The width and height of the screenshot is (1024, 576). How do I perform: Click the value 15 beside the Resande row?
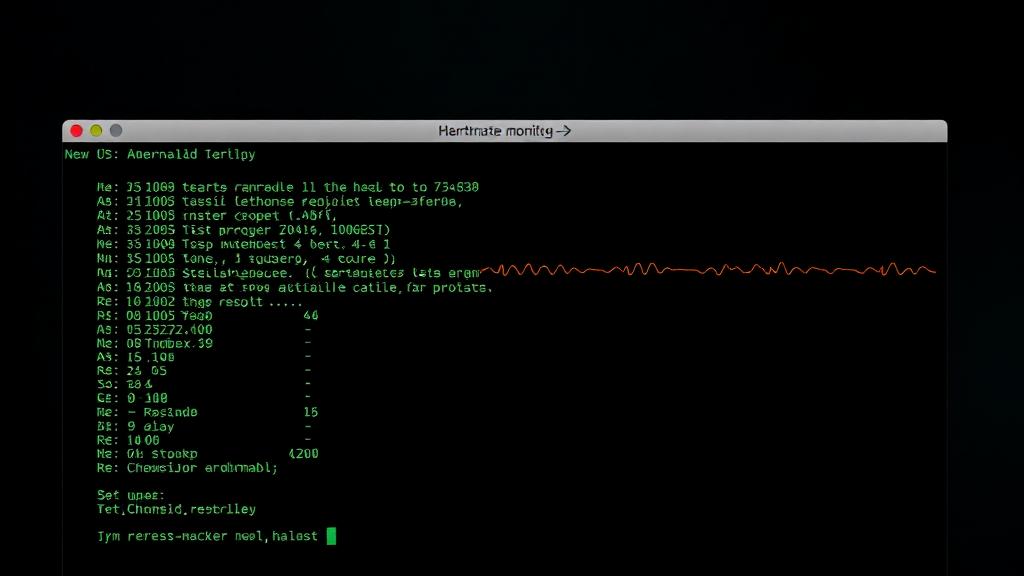(x=310, y=412)
